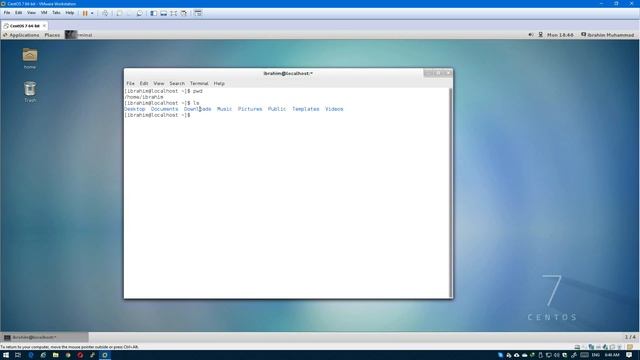Open VMware VM menu
Image resolution: width=640 pixels, height=360 pixels.
pyautogui.click(x=44, y=13)
